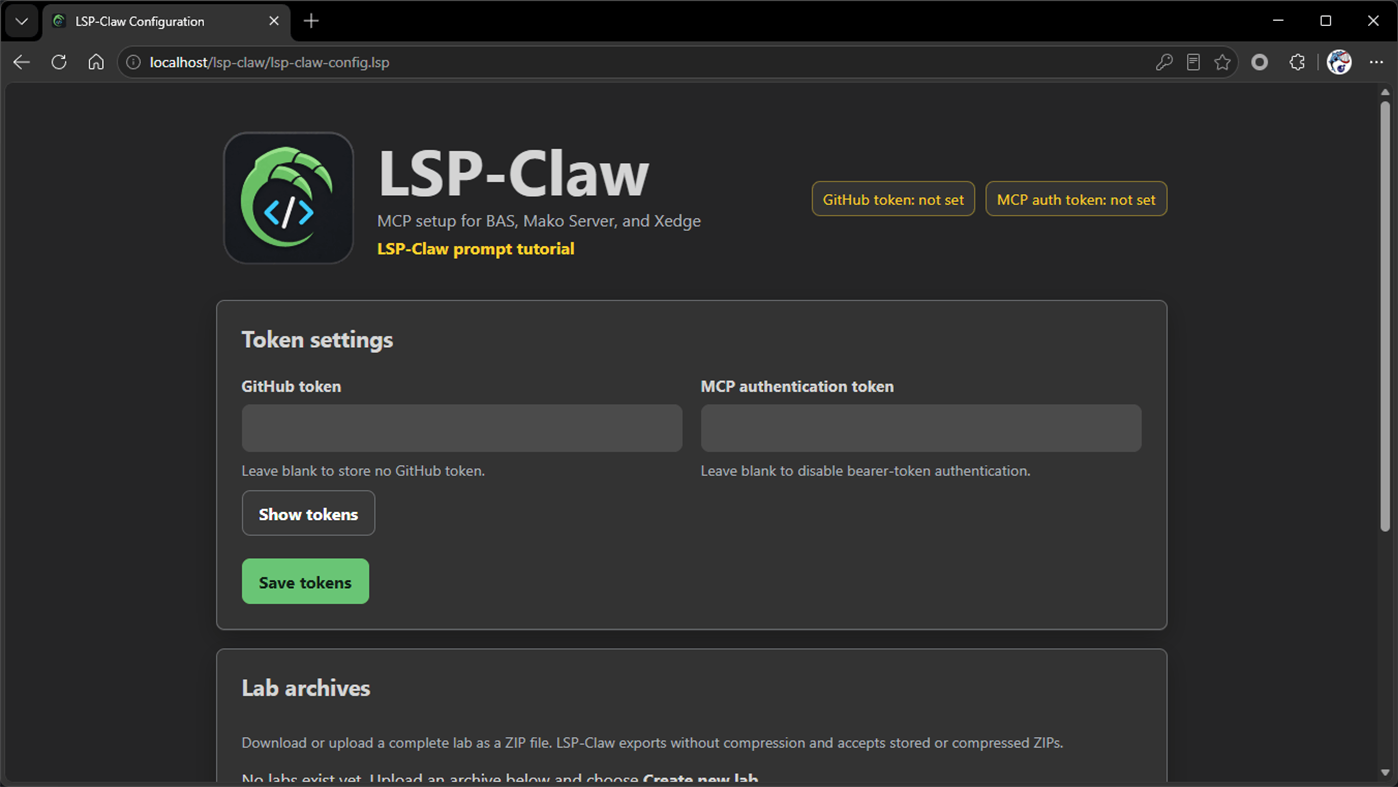Click the 'GitHub token' field label
The image size is (1398, 787).
291,386
